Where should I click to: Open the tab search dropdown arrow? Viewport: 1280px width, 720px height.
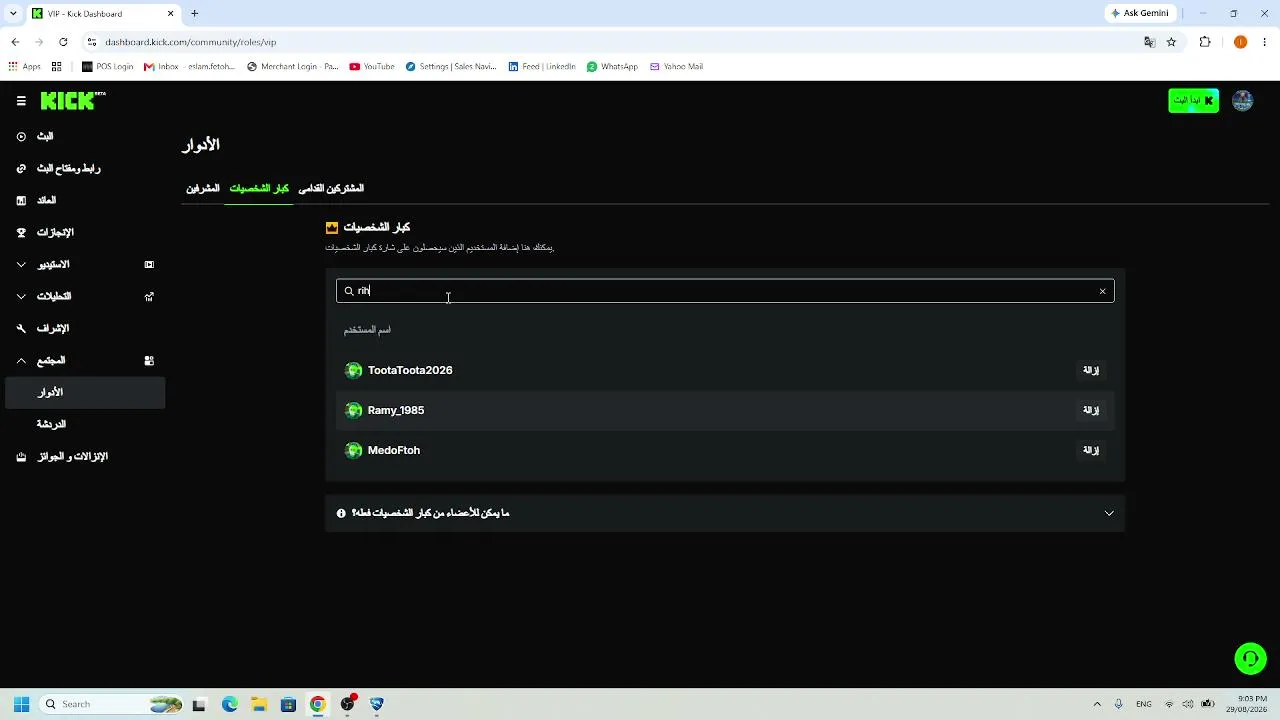click(13, 13)
